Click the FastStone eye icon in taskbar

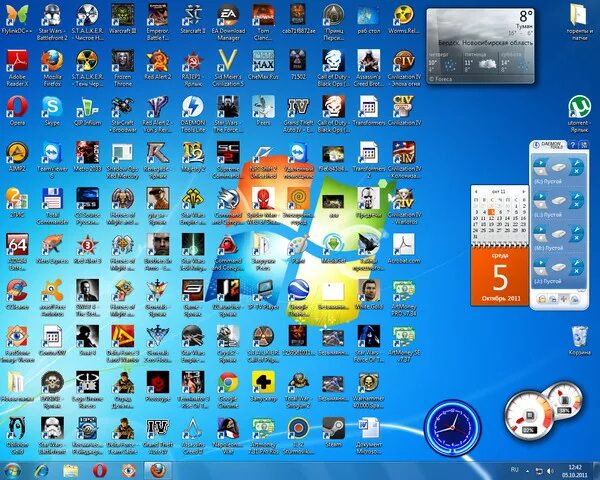click(x=129, y=470)
